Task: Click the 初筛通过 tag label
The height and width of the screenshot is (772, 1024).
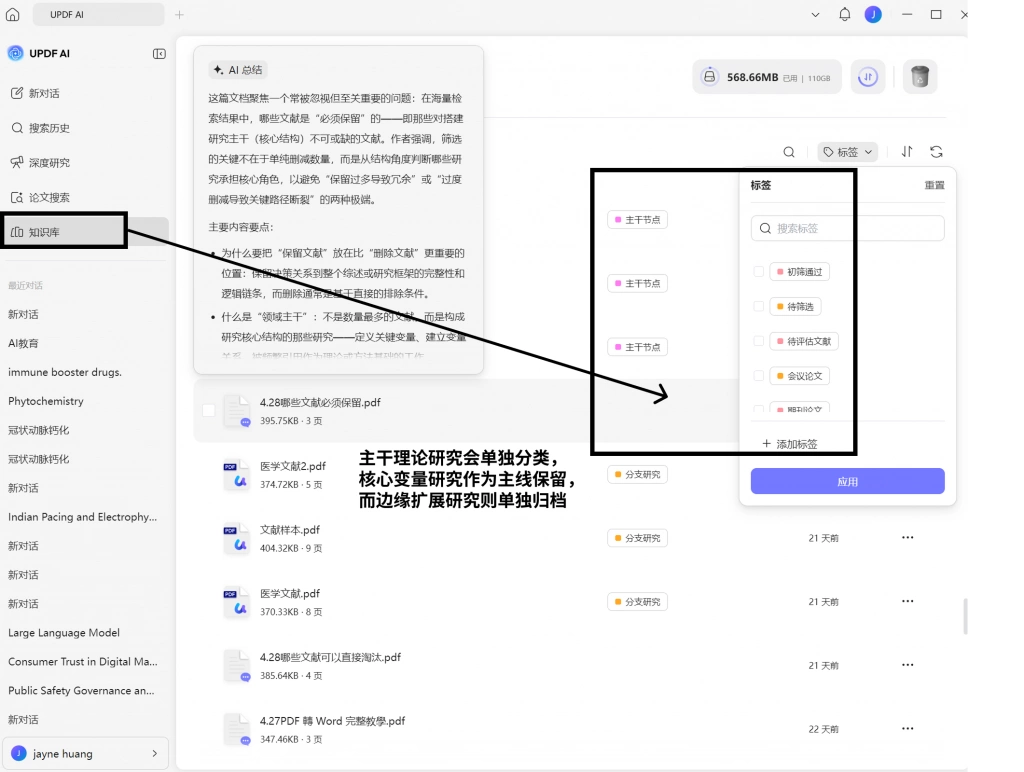Action: click(x=800, y=272)
